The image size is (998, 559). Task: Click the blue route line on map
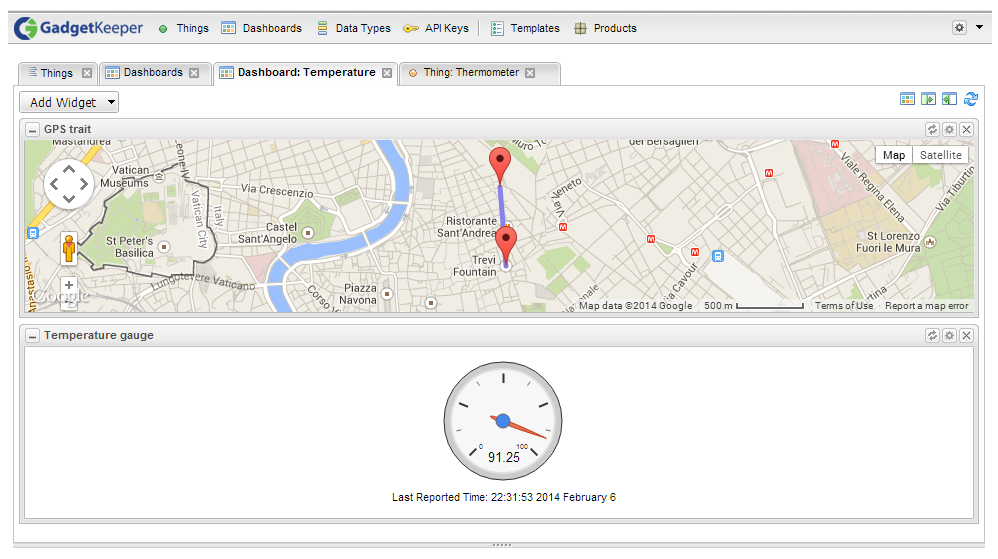coord(500,205)
